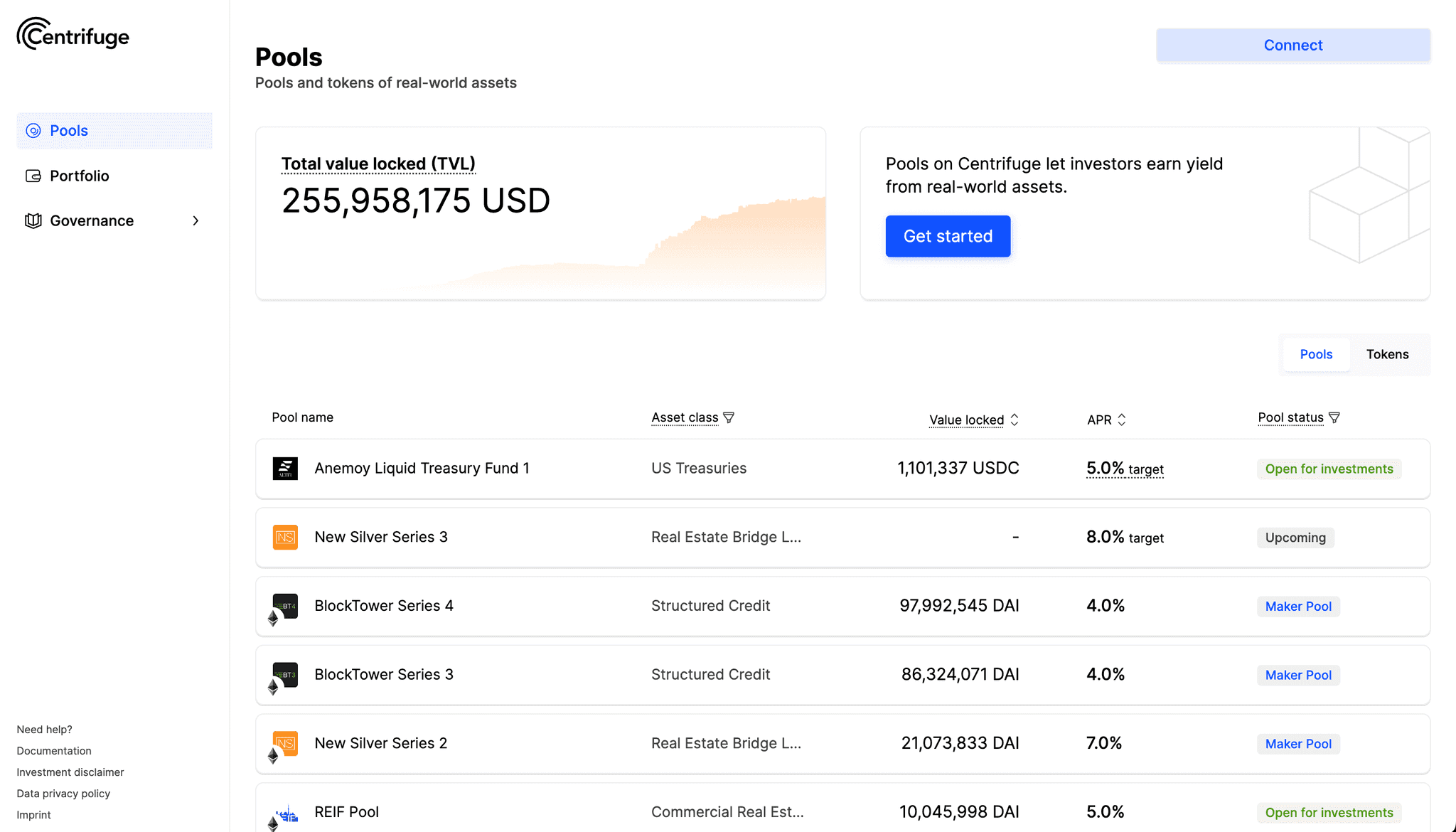Click the Get started button
The image size is (1456, 832).
(x=948, y=236)
